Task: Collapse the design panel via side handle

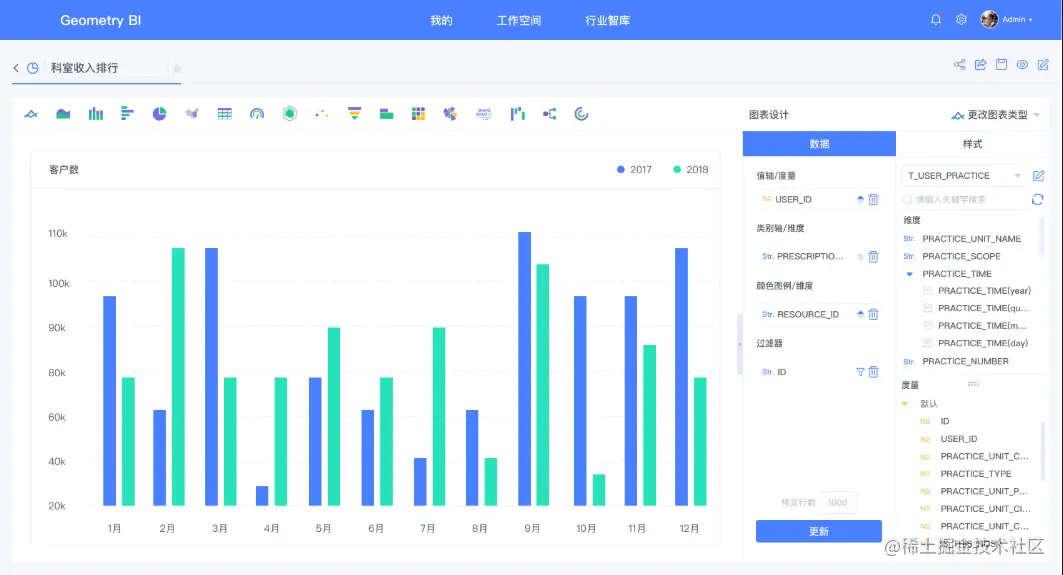Action: click(x=740, y=344)
